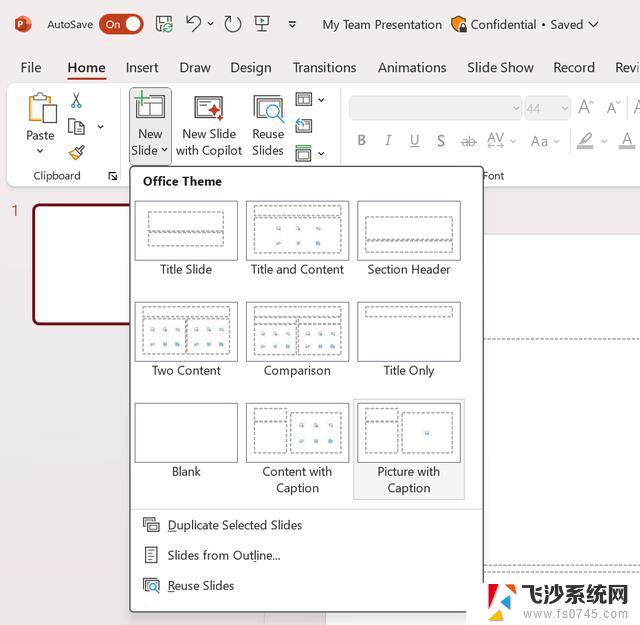Click the New Slide icon
The height and width of the screenshot is (625, 640).
(149, 107)
